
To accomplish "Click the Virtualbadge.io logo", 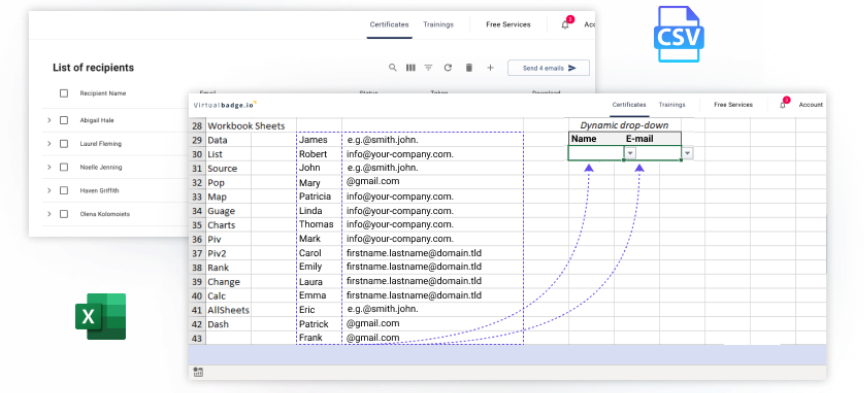I will coord(225,104).
